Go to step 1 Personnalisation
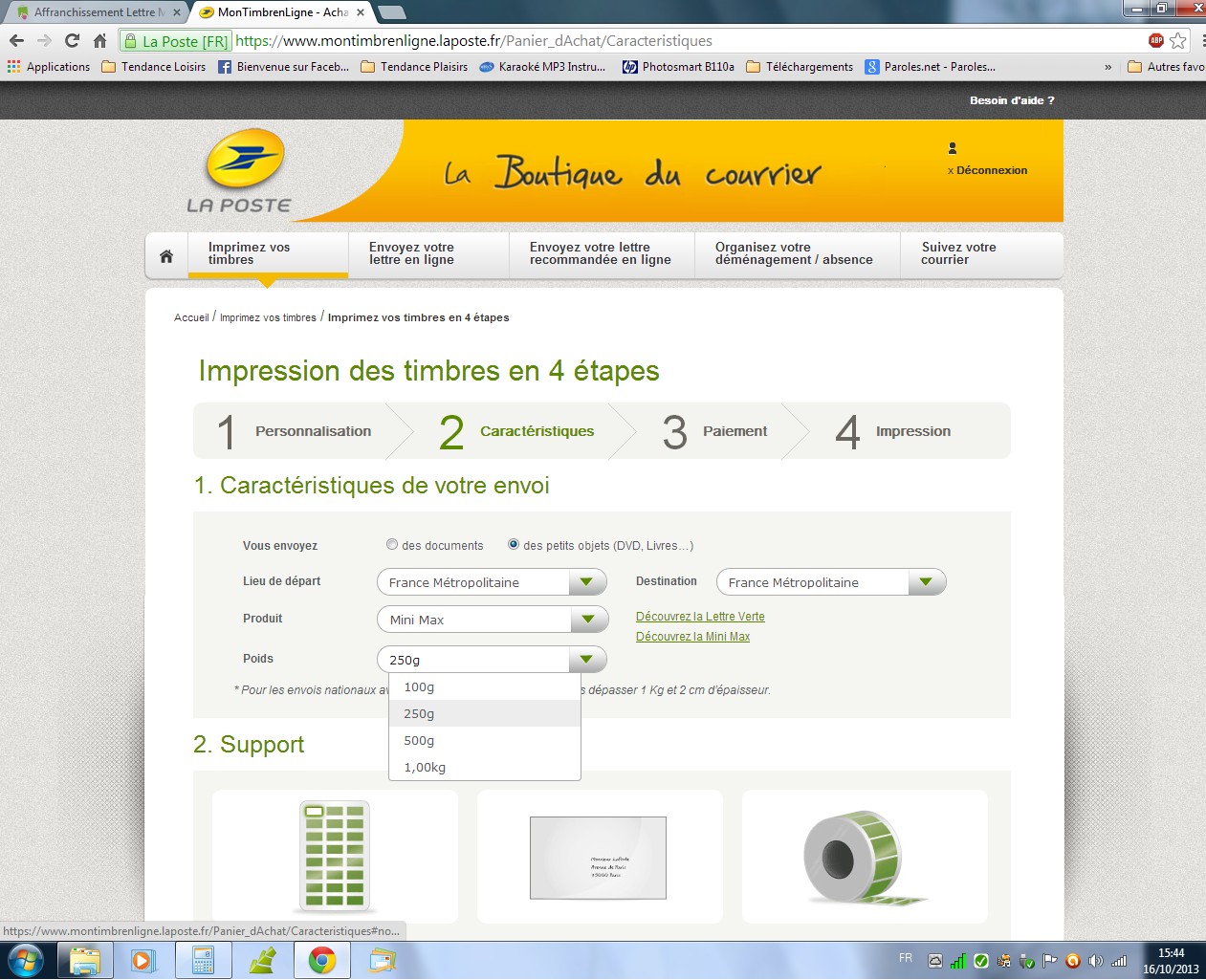1206x980 pixels. point(296,431)
